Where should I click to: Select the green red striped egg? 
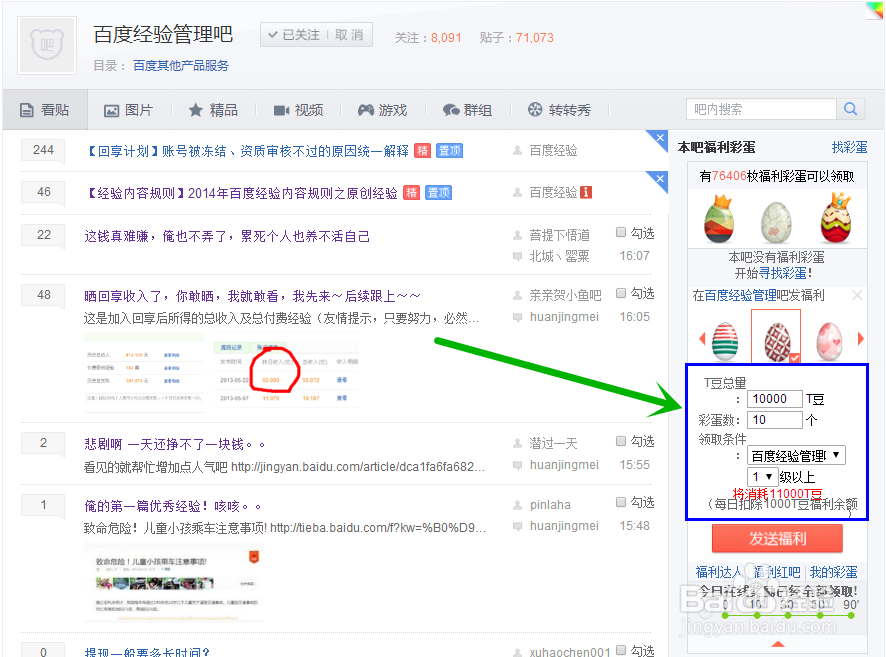[x=725, y=341]
